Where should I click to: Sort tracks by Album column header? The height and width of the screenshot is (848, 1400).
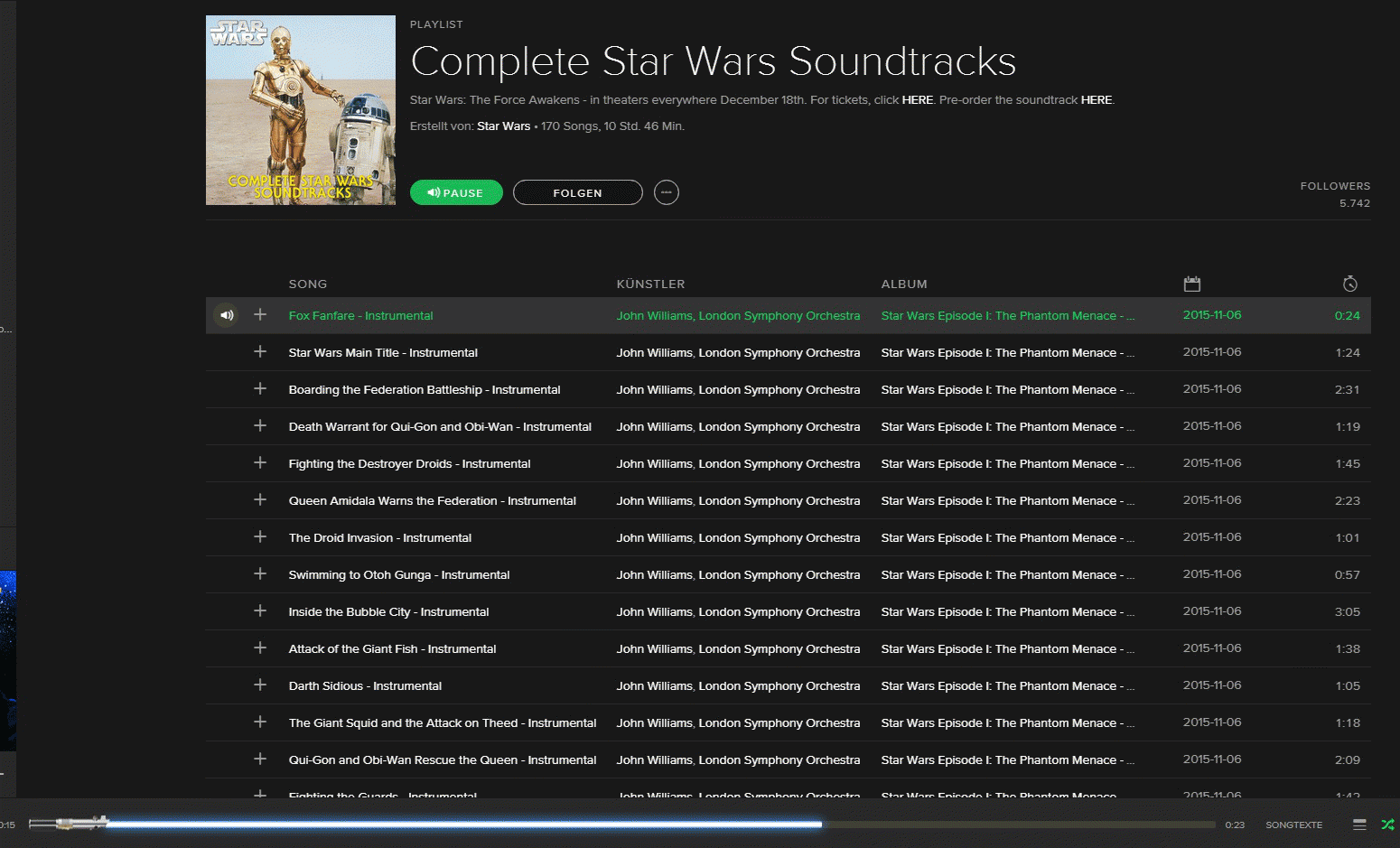point(904,284)
